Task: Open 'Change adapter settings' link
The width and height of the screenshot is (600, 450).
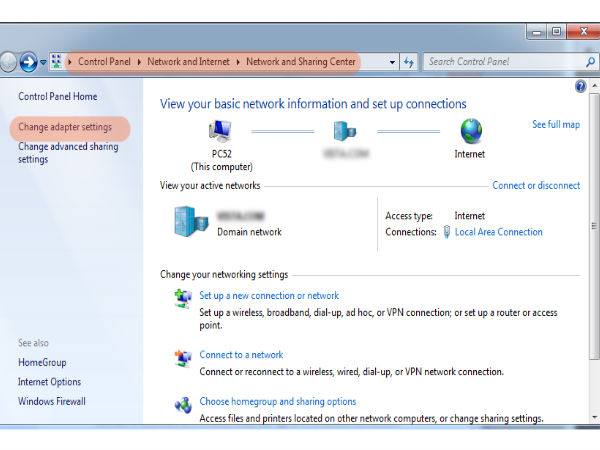Action: [x=65, y=127]
